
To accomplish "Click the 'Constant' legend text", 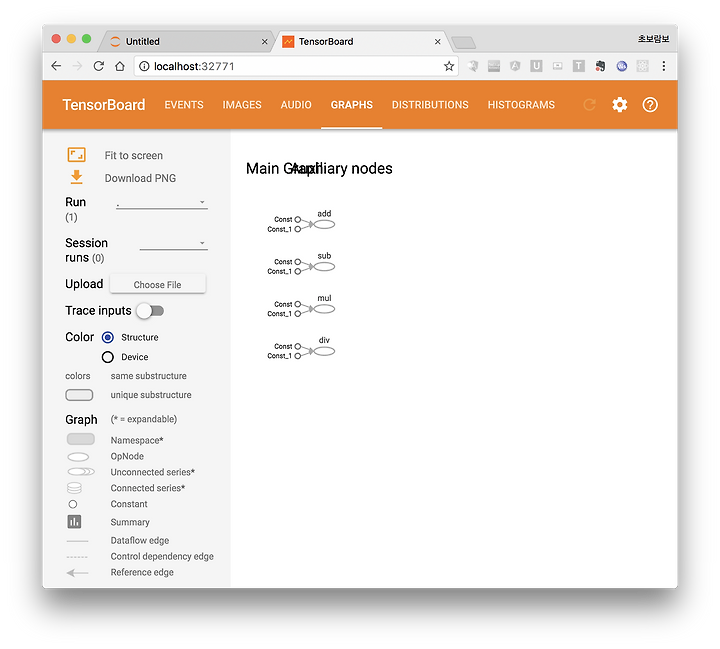I will click(x=129, y=504).
